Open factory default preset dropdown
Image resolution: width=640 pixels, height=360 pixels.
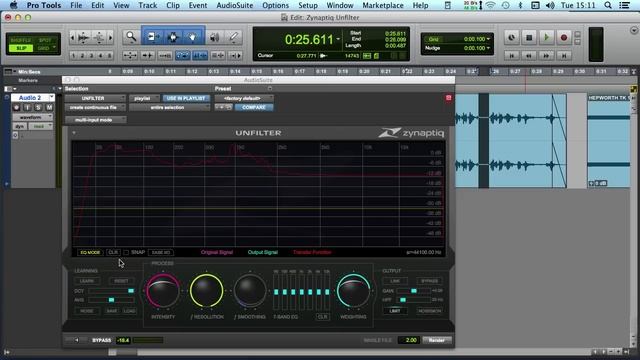(244, 98)
